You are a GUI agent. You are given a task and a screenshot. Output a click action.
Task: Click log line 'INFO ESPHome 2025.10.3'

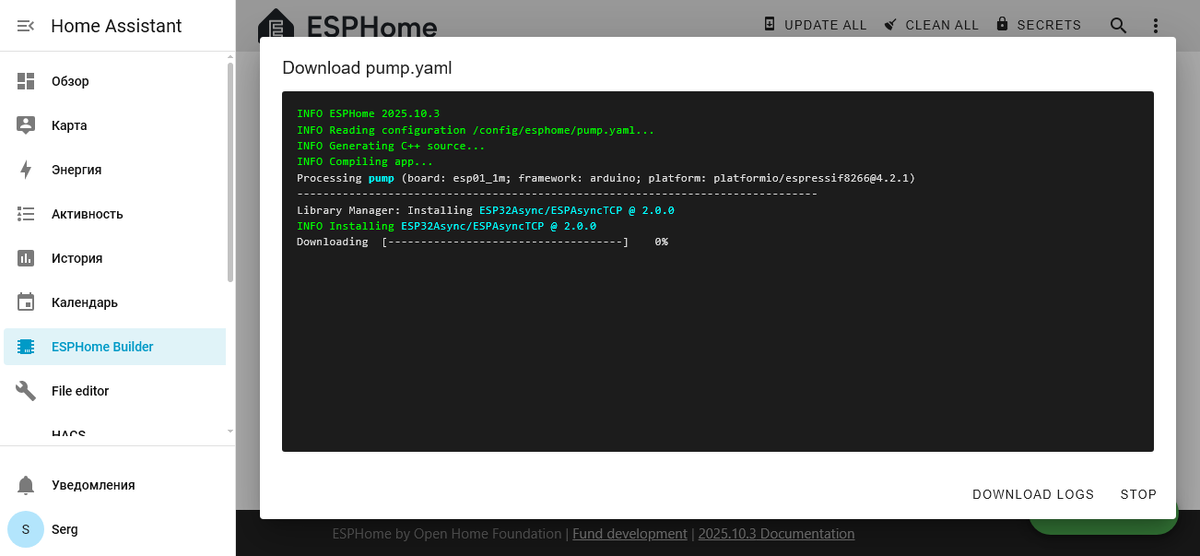coord(368,114)
